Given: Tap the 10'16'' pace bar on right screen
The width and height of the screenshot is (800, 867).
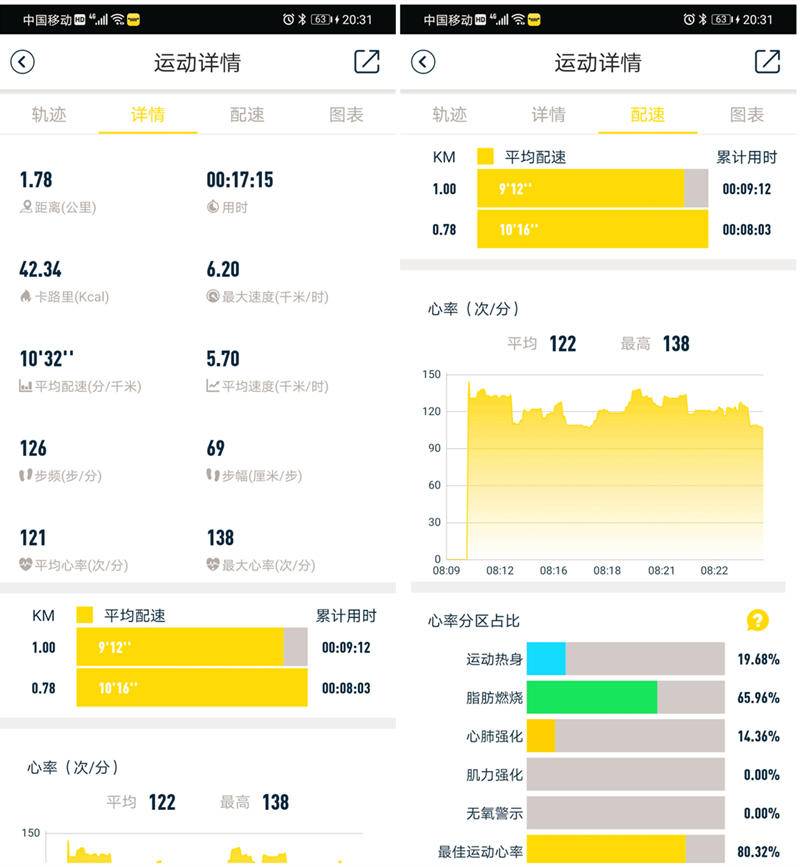Looking at the screenshot, I should tap(592, 229).
